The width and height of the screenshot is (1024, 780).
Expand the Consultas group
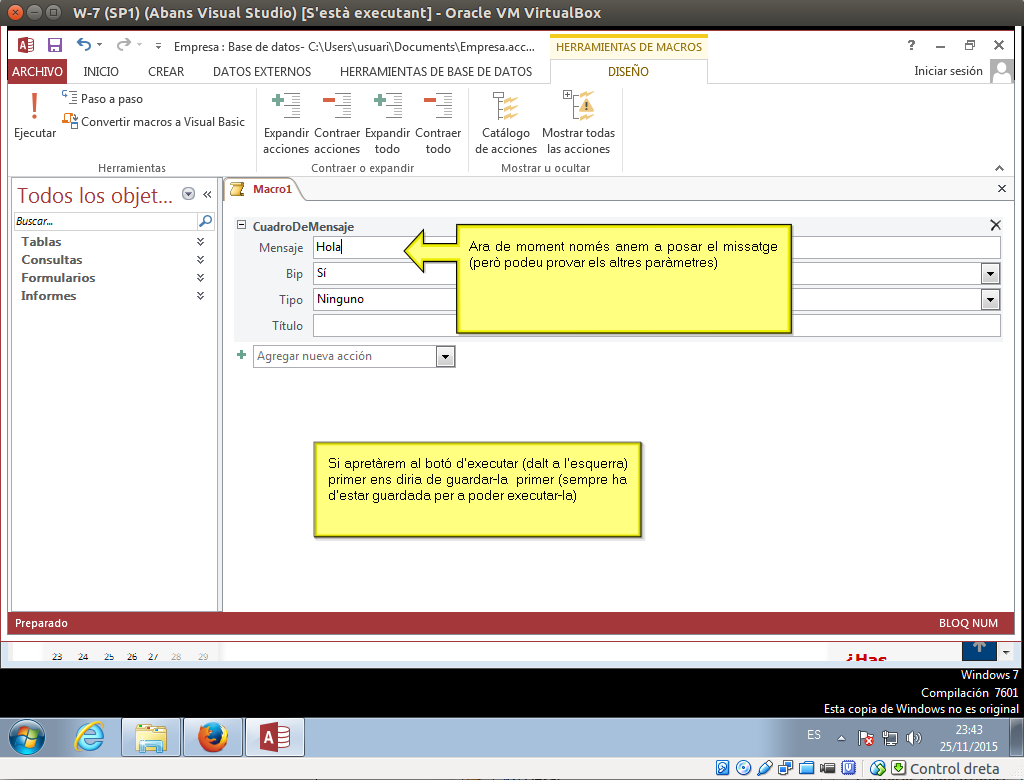point(200,260)
